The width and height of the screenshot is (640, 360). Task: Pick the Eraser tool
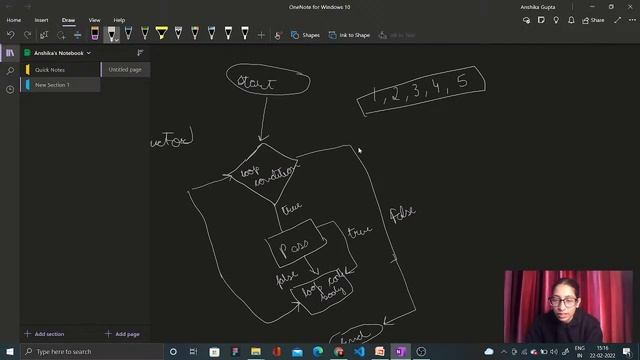pyautogui.click(x=95, y=33)
